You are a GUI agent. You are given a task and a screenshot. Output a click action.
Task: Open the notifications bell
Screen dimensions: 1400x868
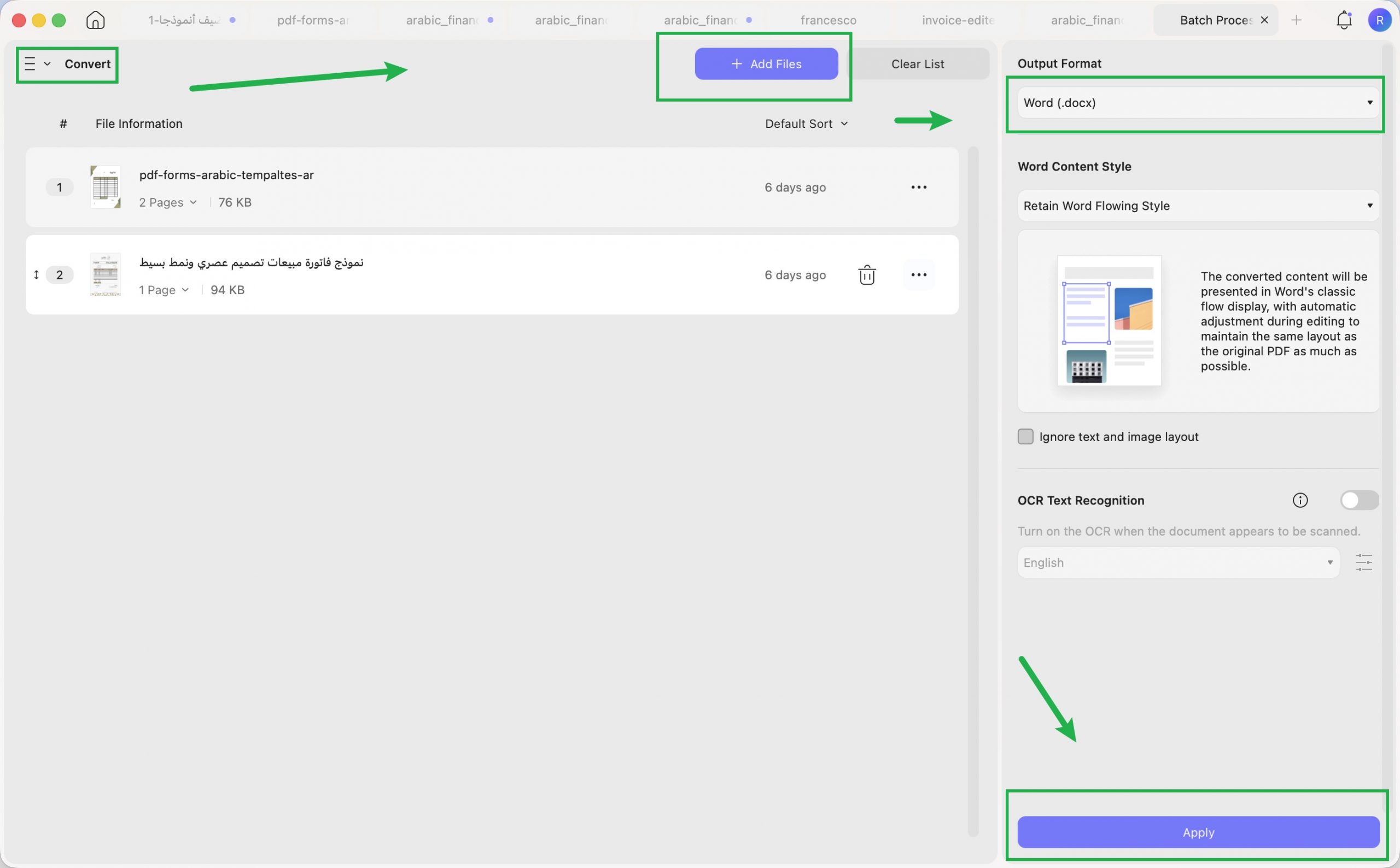[1344, 20]
